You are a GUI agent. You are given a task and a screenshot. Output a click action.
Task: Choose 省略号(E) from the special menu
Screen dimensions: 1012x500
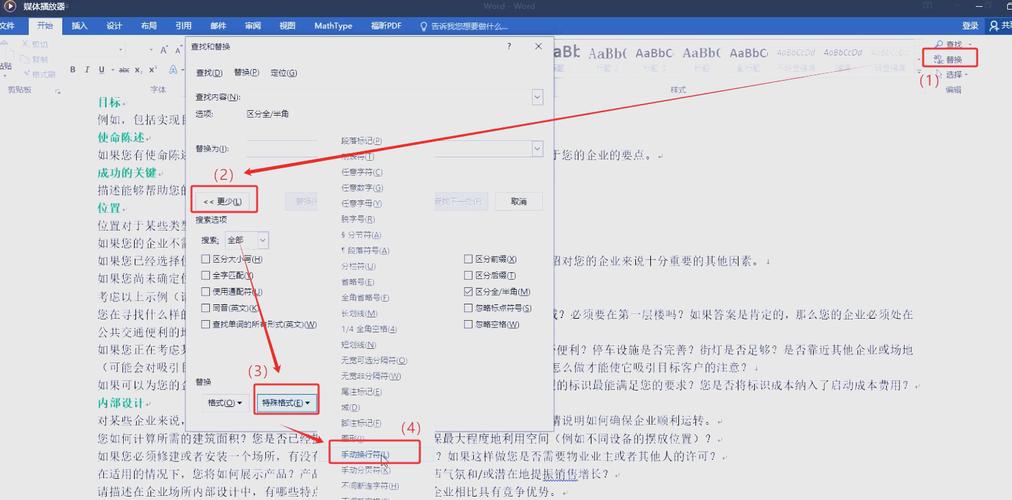(358, 282)
